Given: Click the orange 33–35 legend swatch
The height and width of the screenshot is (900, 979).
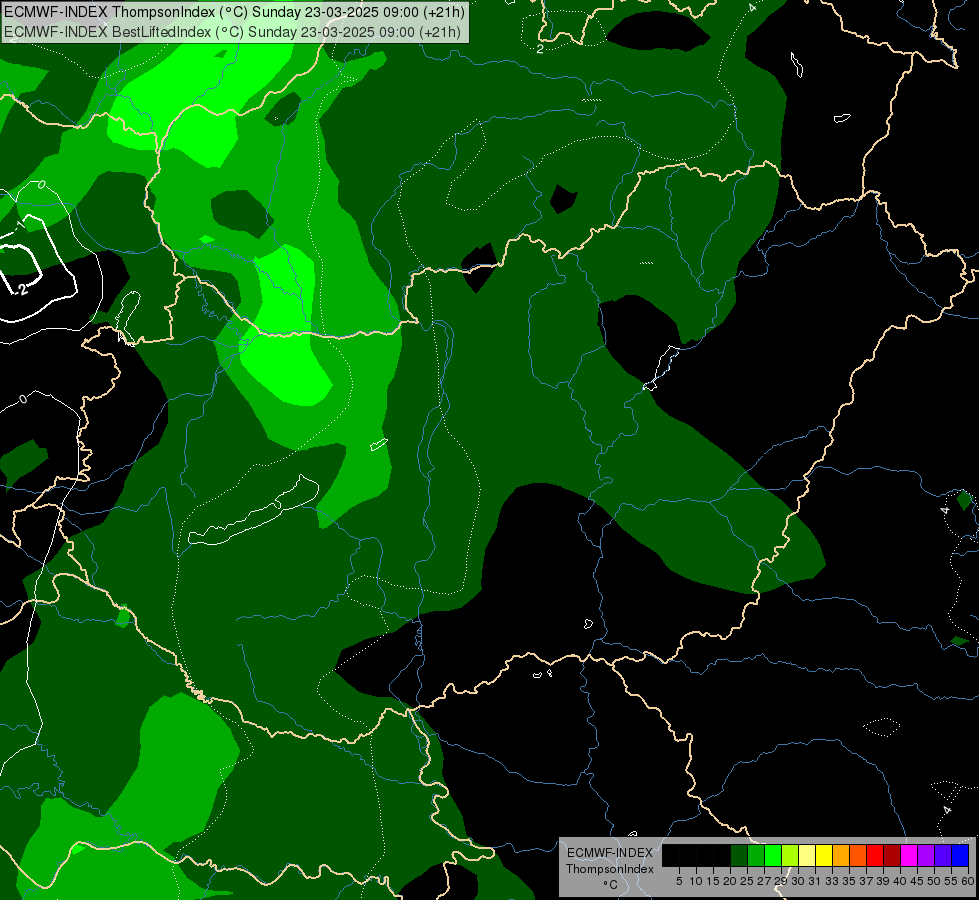Looking at the screenshot, I should point(840,855).
